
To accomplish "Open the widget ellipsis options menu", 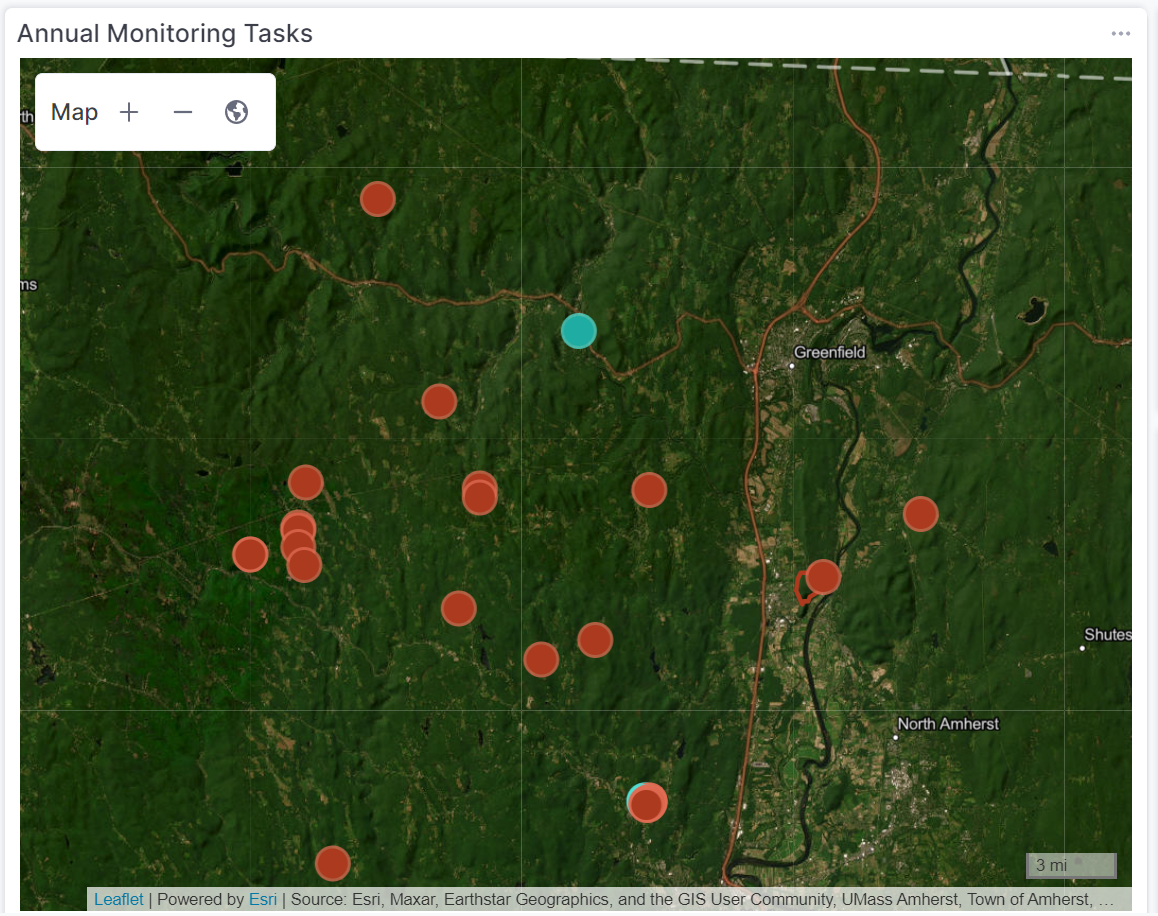I will [1119, 33].
